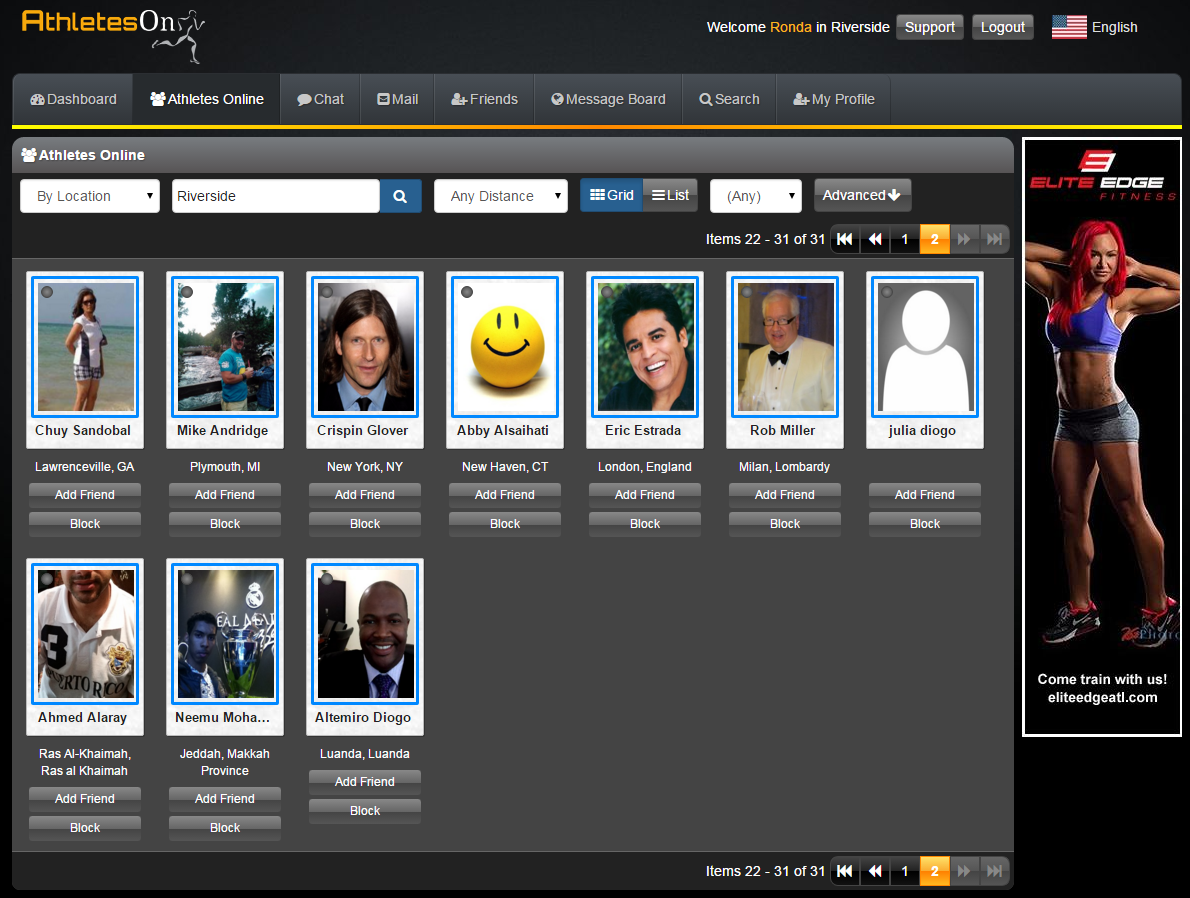The image size is (1190, 898).
Task: Jump to first page in top pagination
Action: tap(845, 239)
